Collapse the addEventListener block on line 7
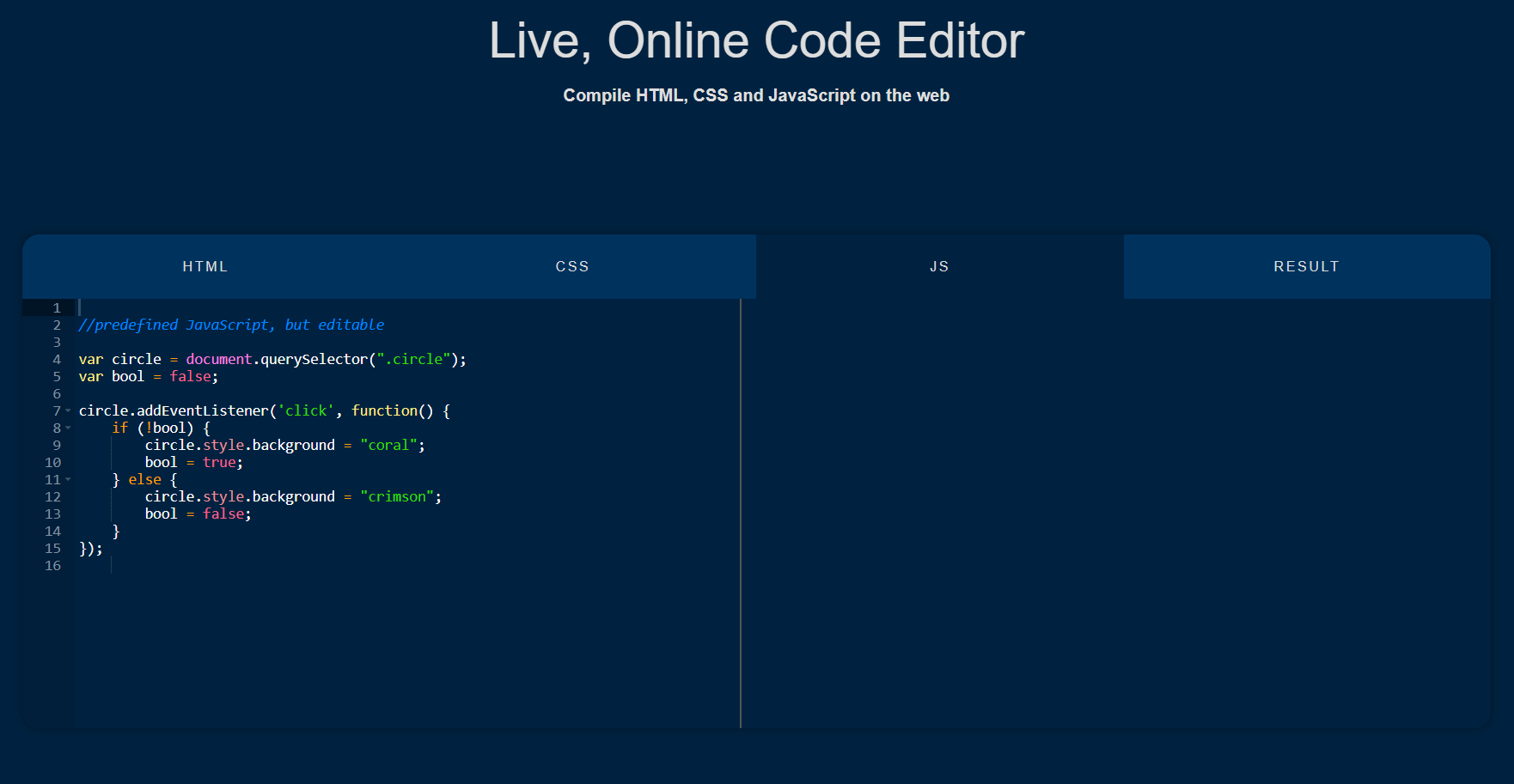1514x784 pixels. [x=69, y=410]
